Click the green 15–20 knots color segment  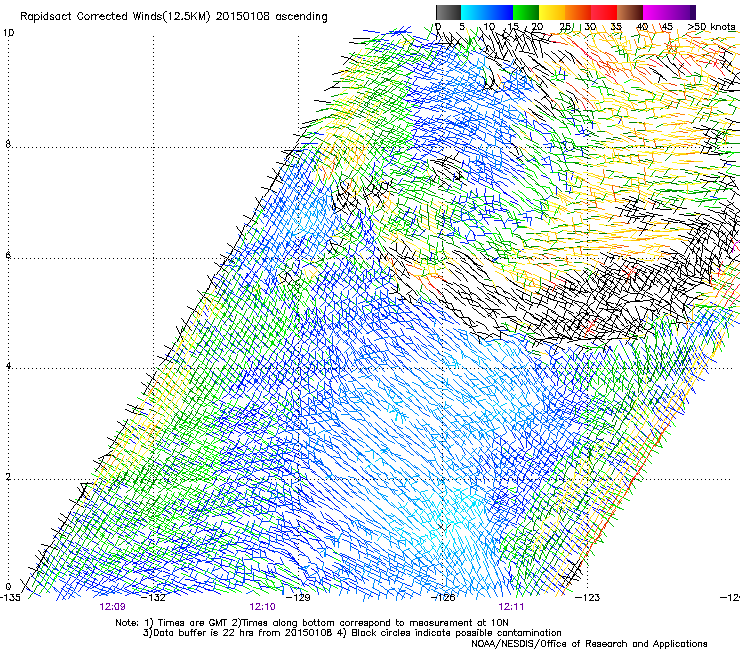tap(526, 12)
